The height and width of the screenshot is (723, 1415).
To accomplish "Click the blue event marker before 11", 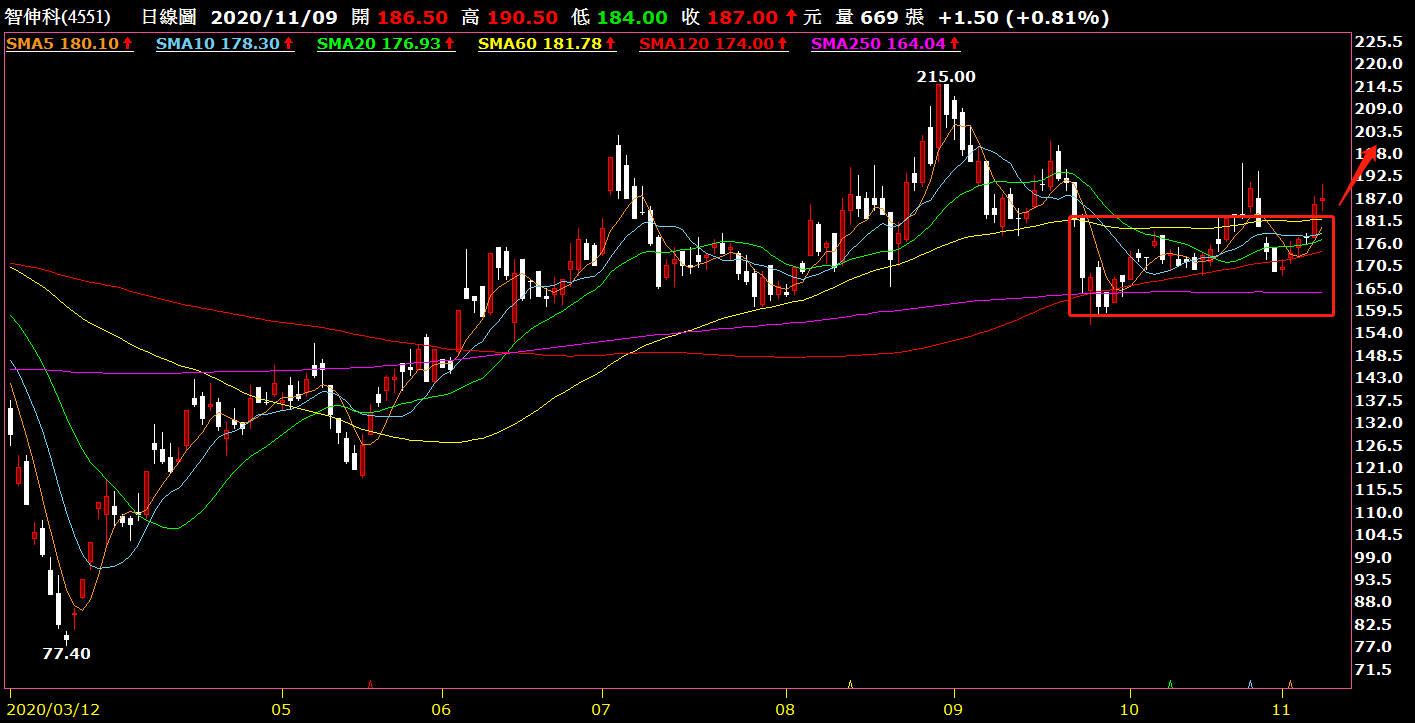I will (1250, 684).
